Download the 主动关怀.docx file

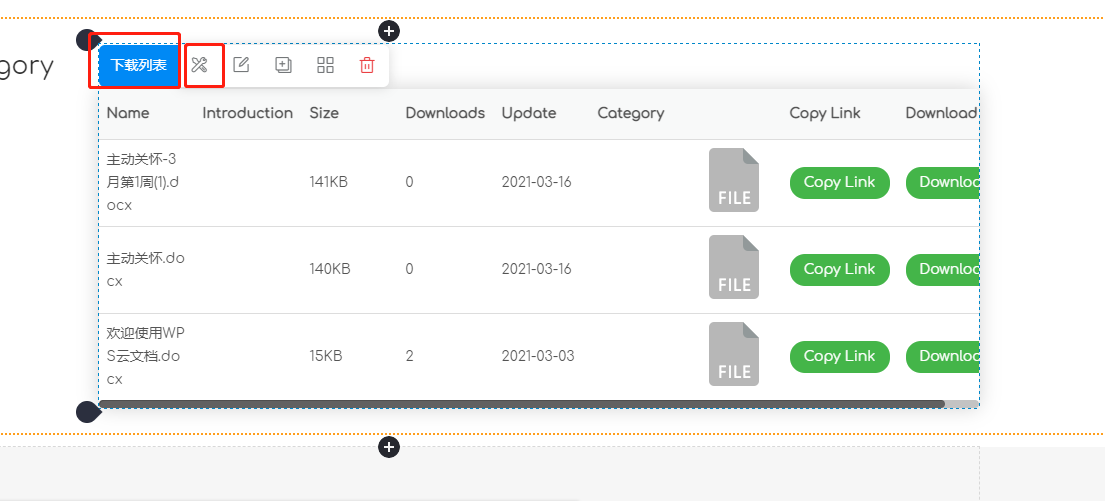[942, 269]
